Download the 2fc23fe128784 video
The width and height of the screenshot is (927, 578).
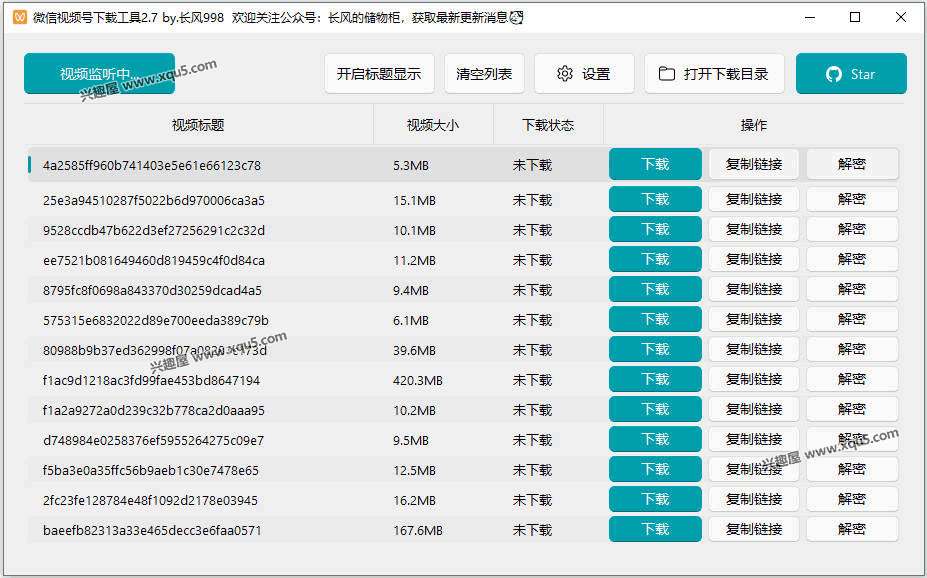click(655, 500)
